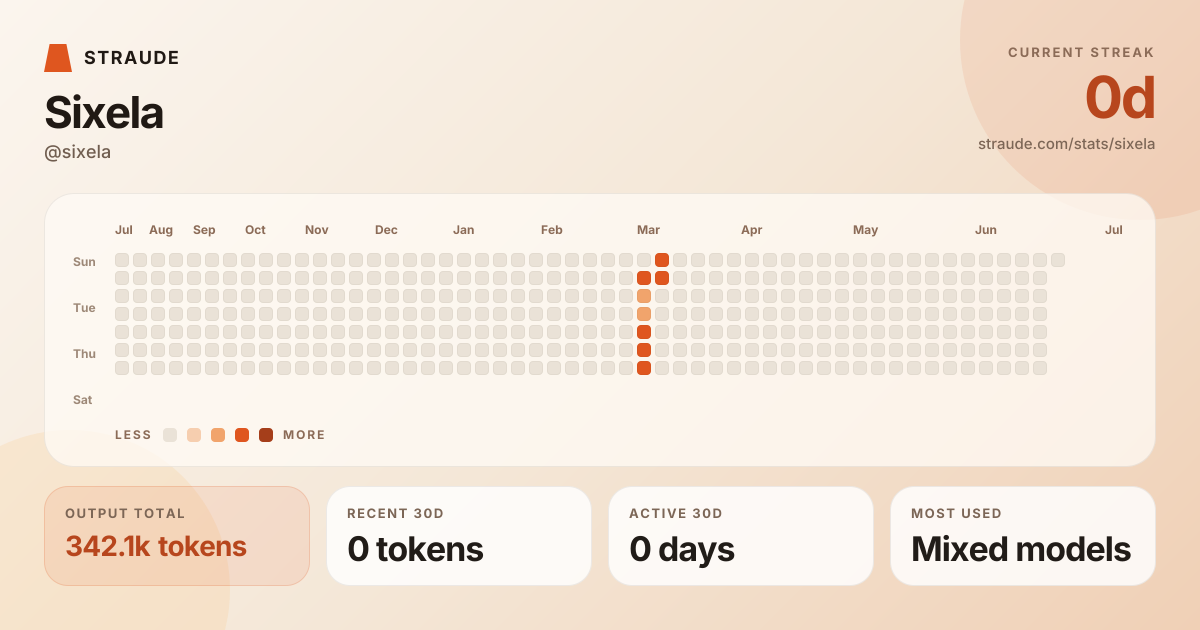The height and width of the screenshot is (630, 1200).
Task: Open the straude.com/stats/sixela link
Action: click(1066, 144)
